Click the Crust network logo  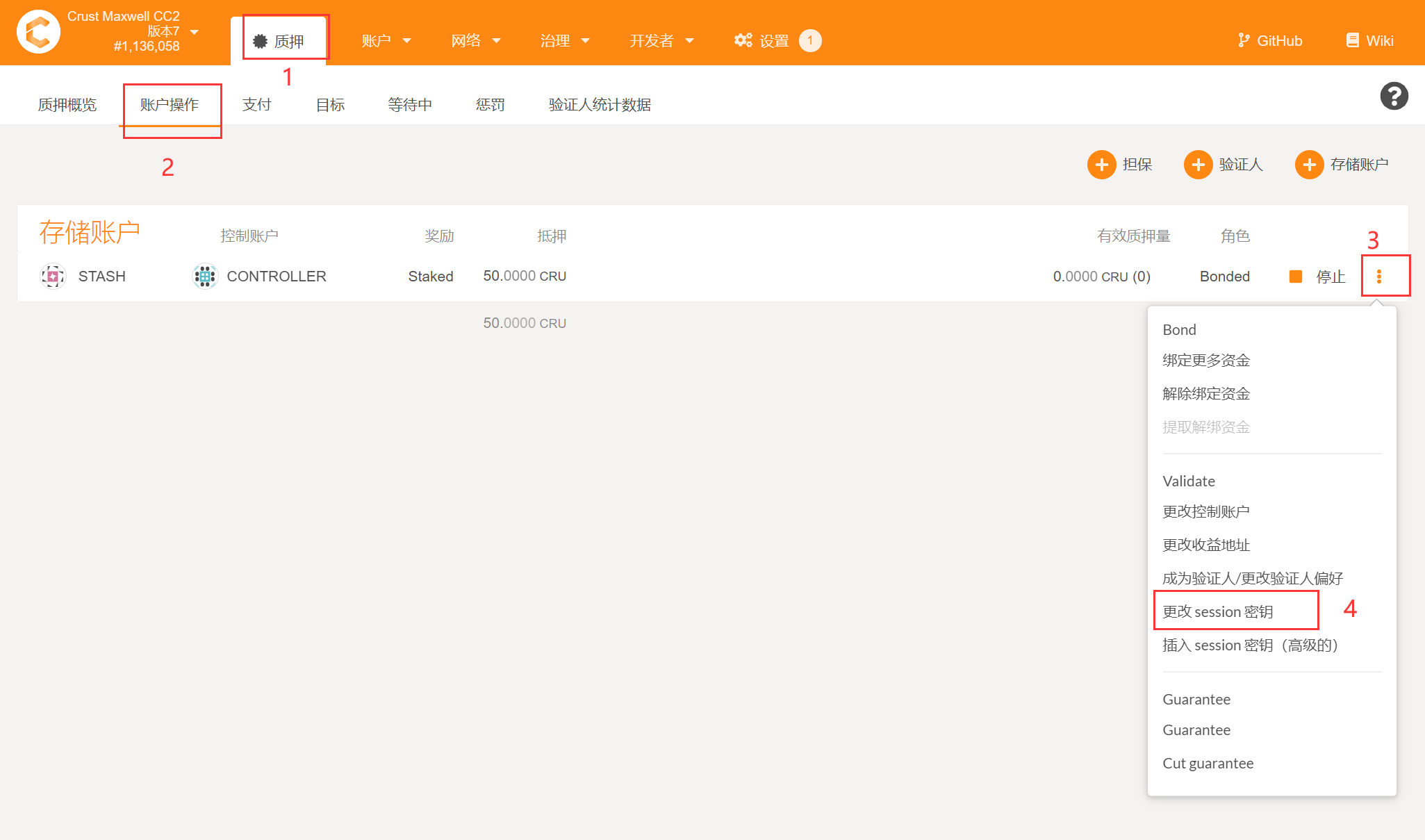pyautogui.click(x=38, y=31)
